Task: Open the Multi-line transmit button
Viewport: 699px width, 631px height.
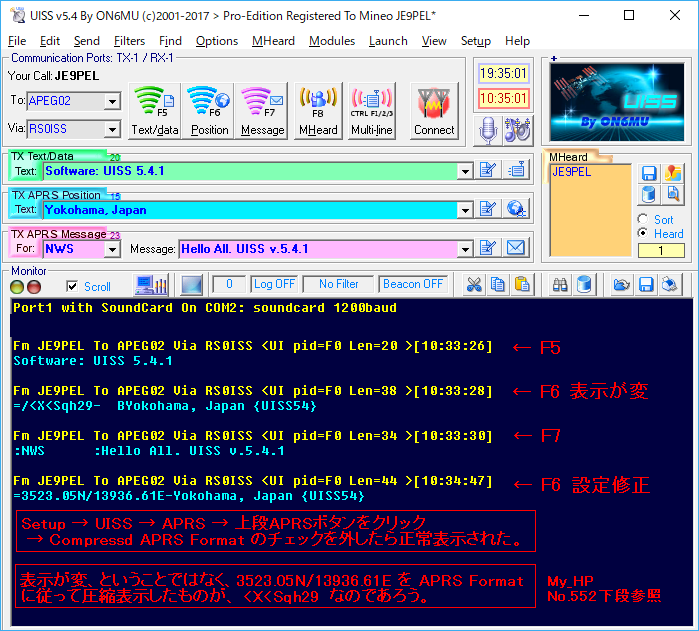Action: click(371, 111)
